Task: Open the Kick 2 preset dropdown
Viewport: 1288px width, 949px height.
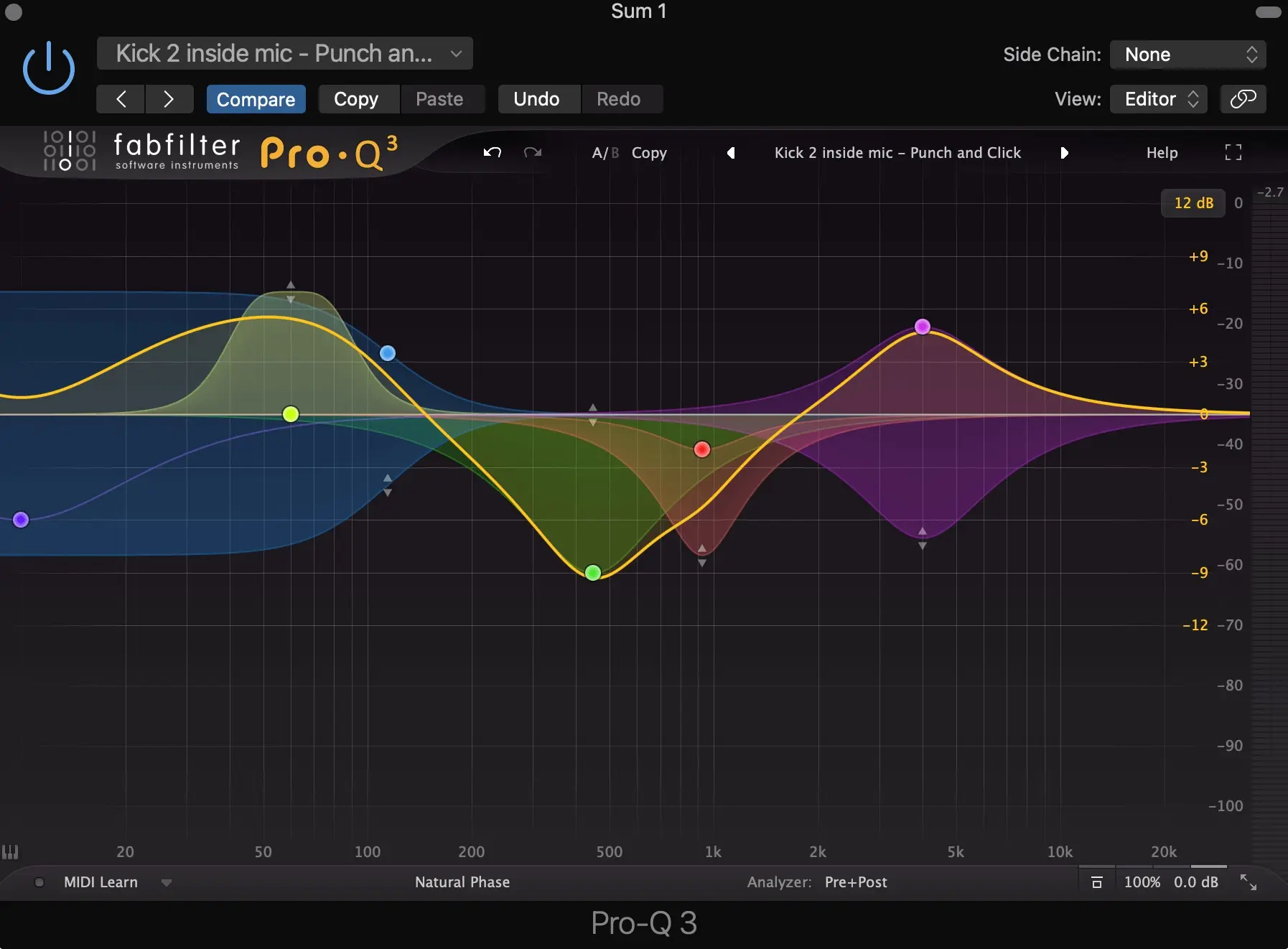Action: [284, 54]
